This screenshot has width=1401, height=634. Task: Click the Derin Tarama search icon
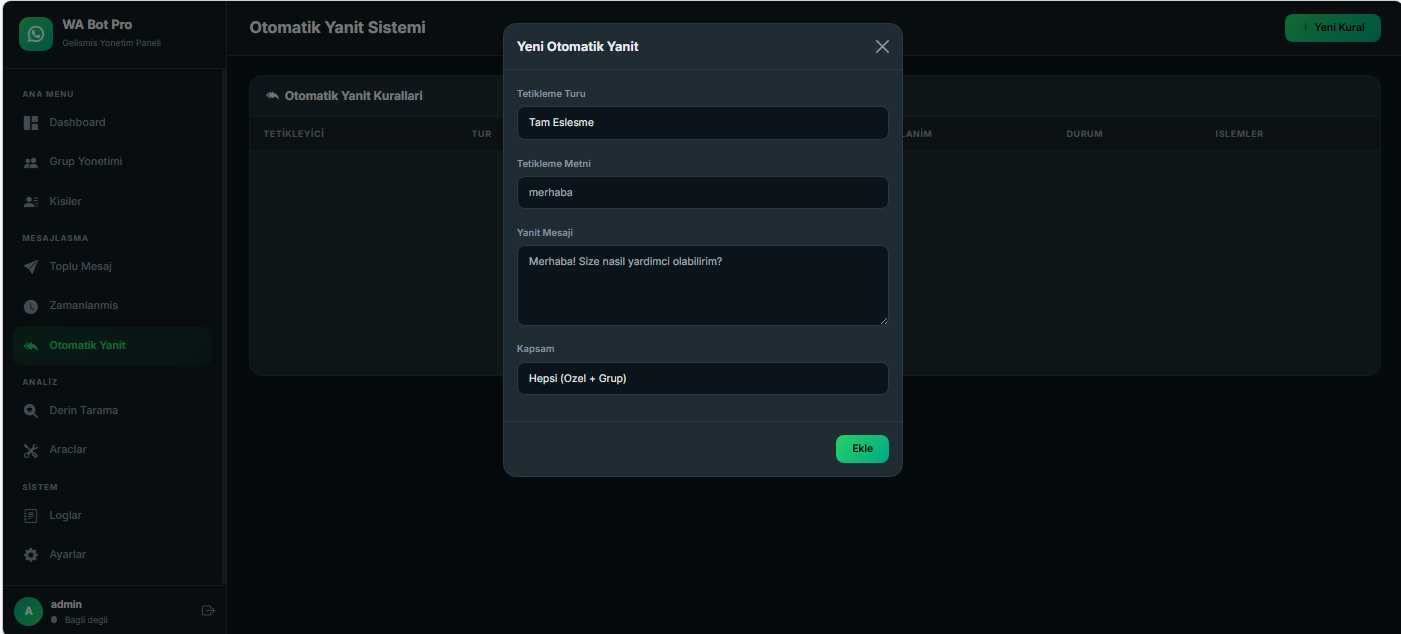pyautogui.click(x=31, y=411)
